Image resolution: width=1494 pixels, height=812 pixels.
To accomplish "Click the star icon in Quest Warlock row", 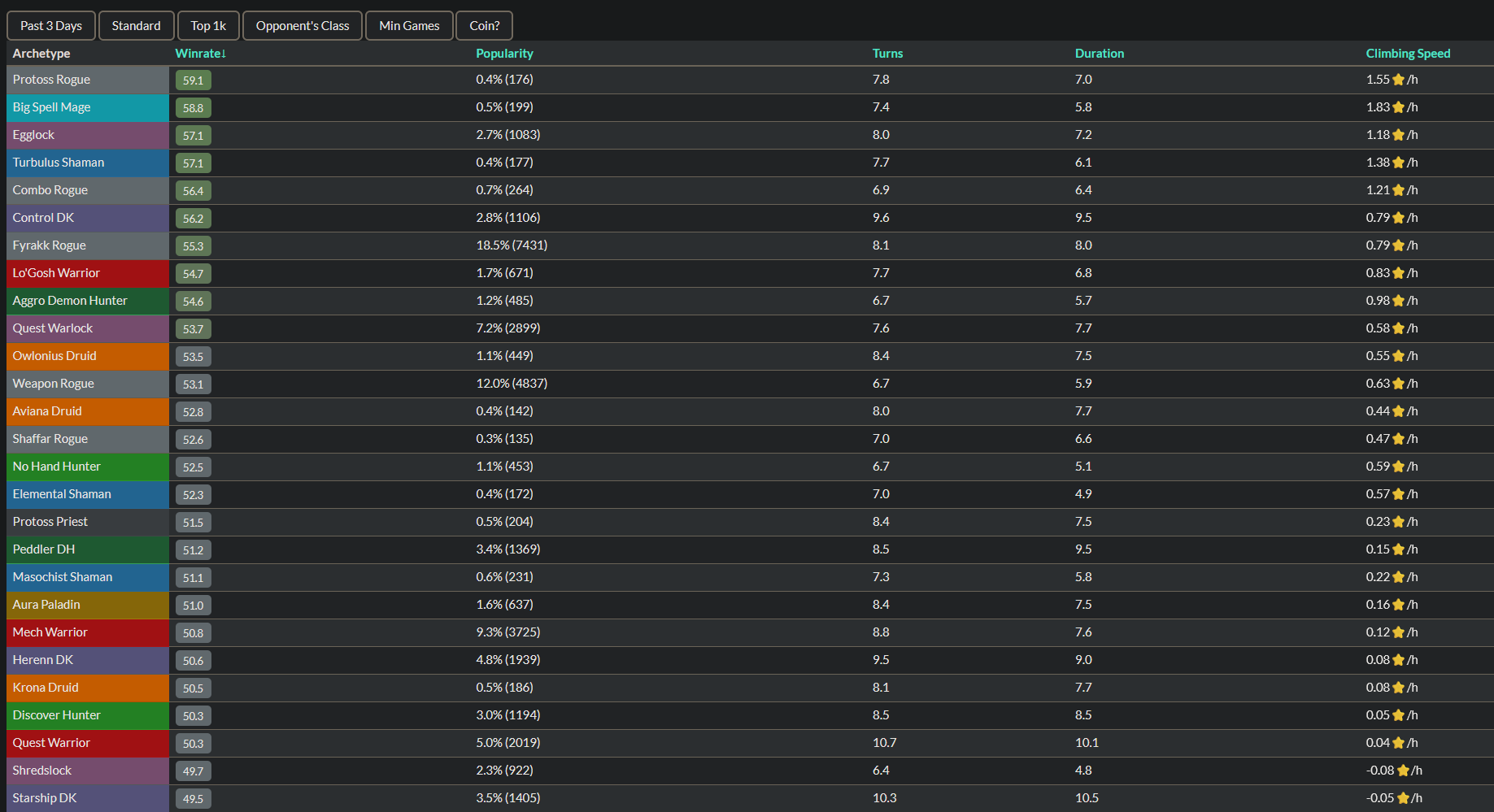I will click(1399, 328).
